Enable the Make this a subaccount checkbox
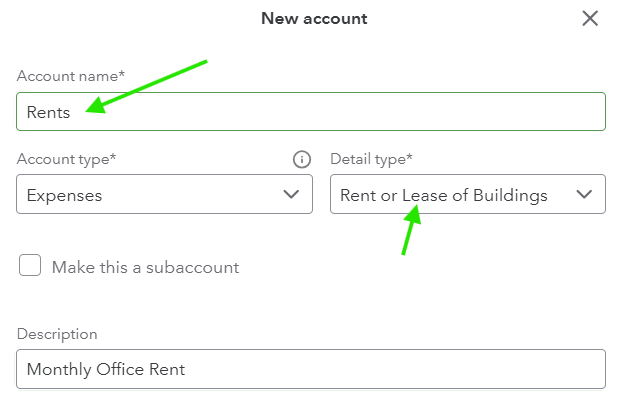Screen dimensions: 622x400 pos(30,266)
